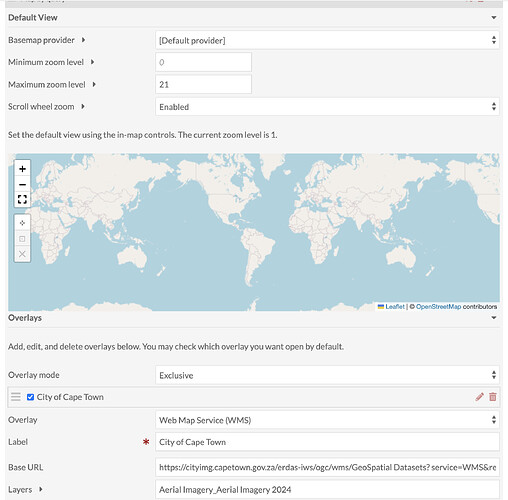This screenshot has height=500, width=508.
Task: Open the Overlay type WMS dropdown
Action: [327, 420]
